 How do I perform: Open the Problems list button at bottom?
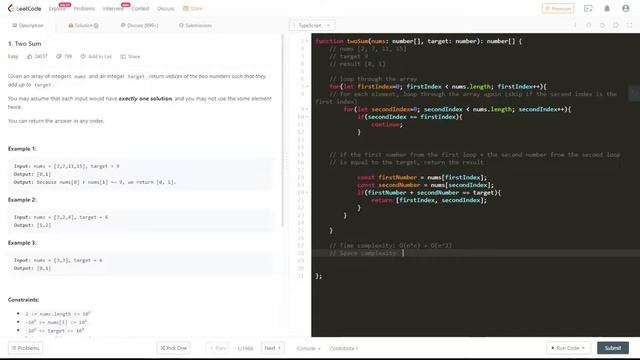coord(25,348)
